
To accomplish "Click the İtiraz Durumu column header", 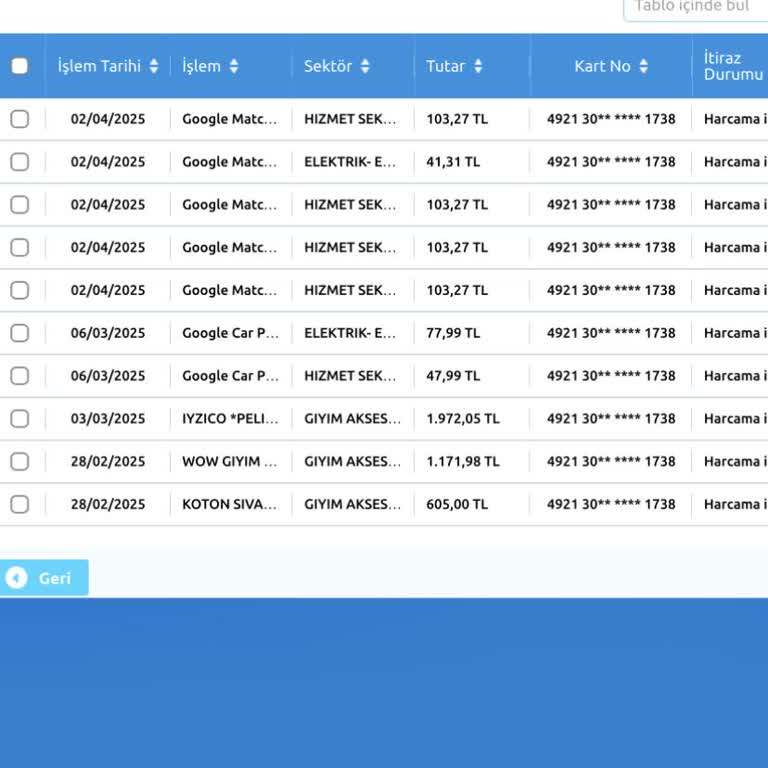I will 733,66.
